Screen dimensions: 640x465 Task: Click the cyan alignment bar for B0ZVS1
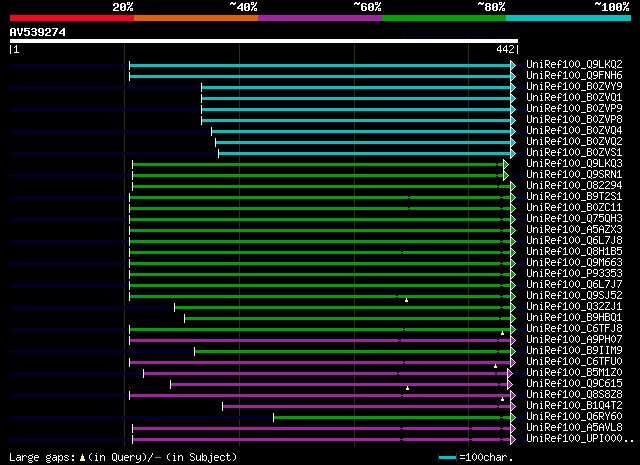[x=364, y=154]
